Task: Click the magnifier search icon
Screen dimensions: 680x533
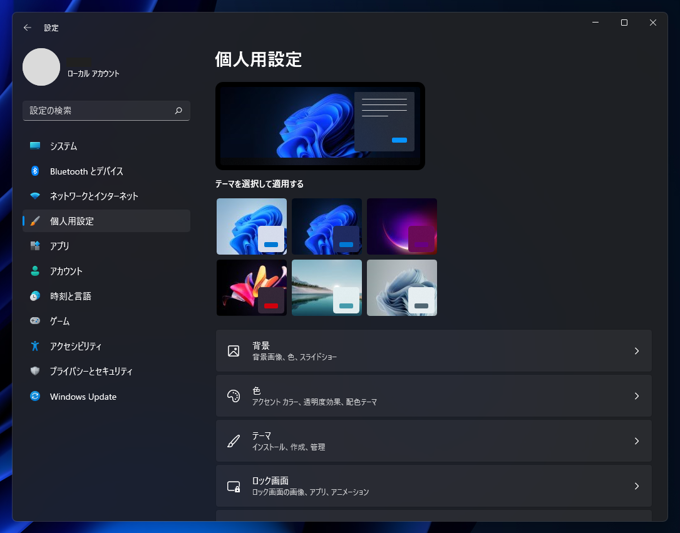Action: 178,111
